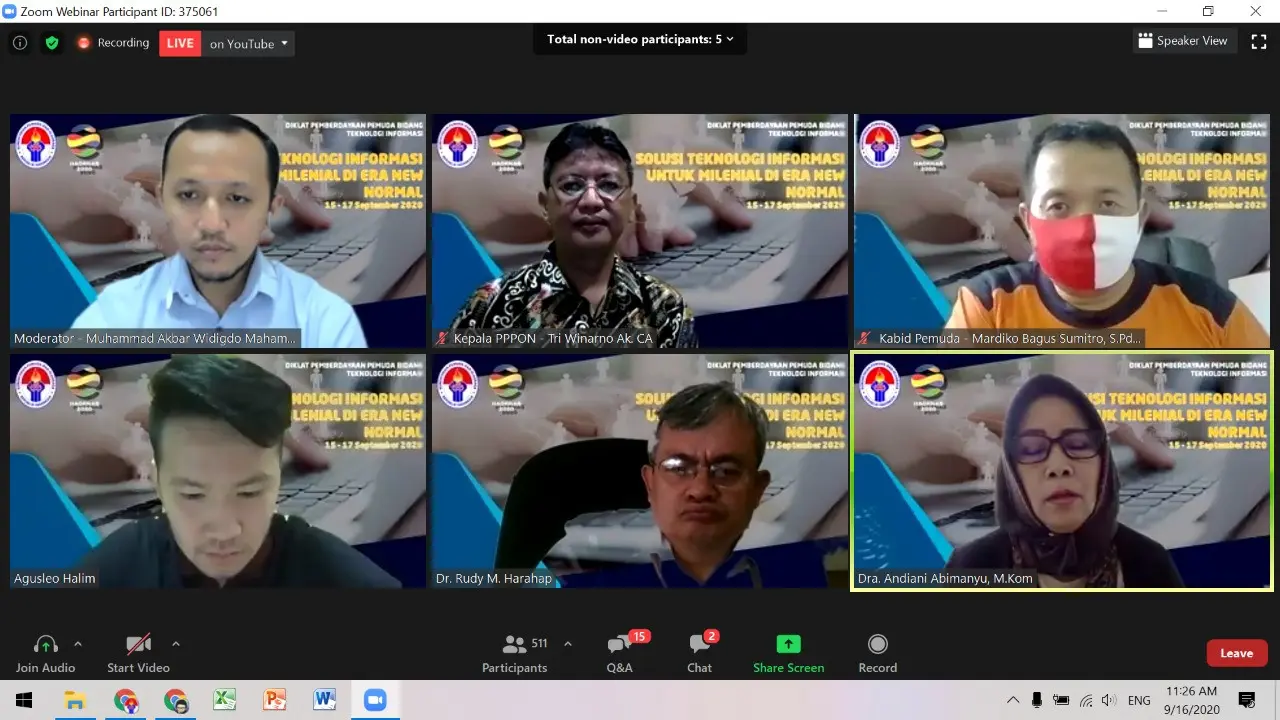Screen dimensions: 1280x720
Task: Click the LIVE badge
Action: pyautogui.click(x=180, y=43)
